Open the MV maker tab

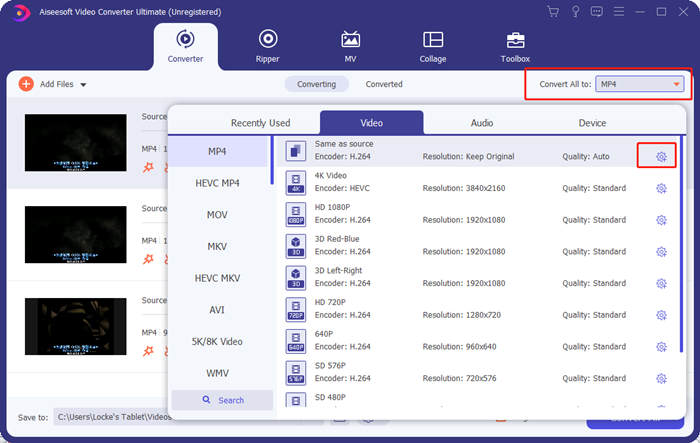click(350, 46)
